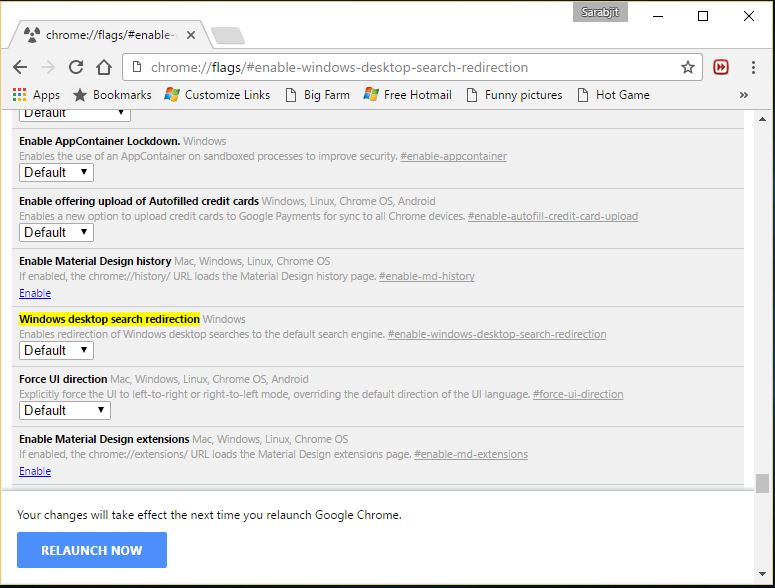Click the scrollbar up arrow
Image resolution: width=775 pixels, height=588 pixels.
pyautogui.click(x=762, y=119)
